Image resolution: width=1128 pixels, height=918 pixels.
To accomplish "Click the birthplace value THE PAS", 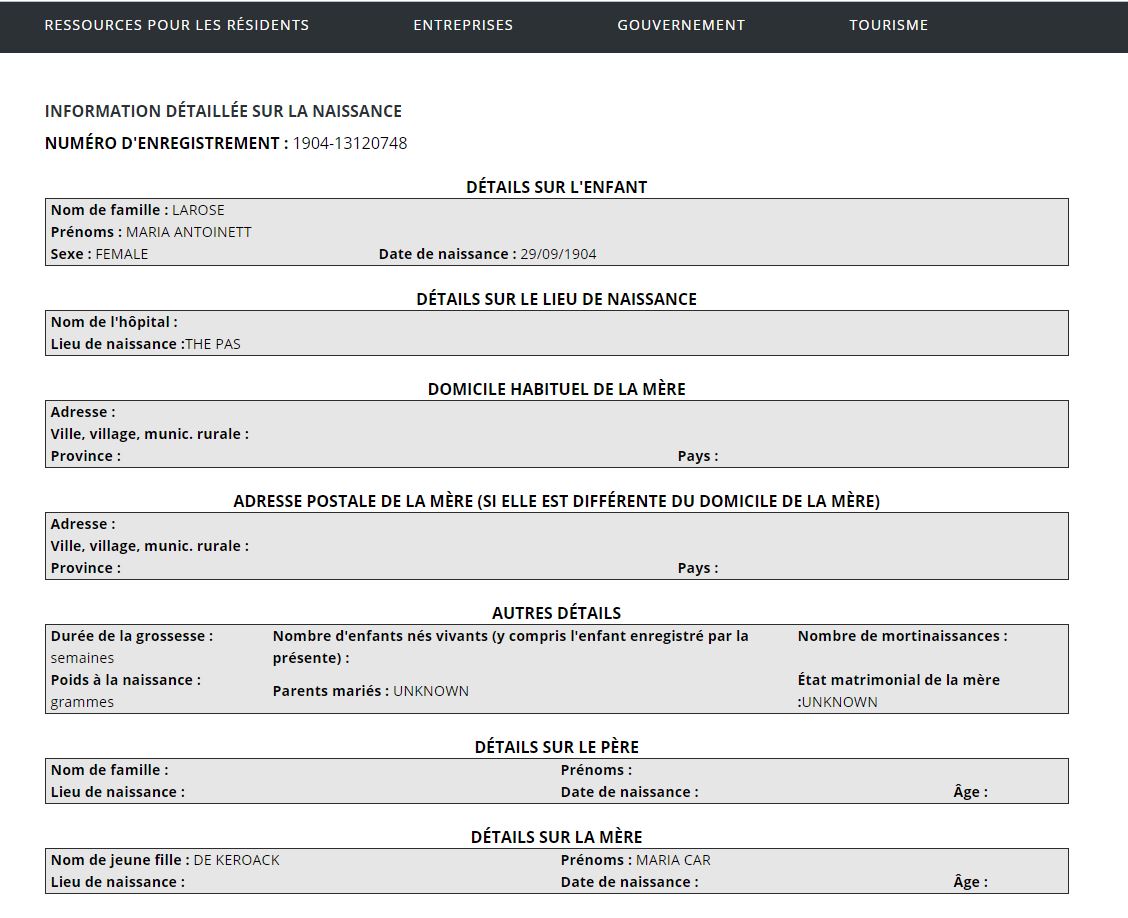I will coord(213,344).
